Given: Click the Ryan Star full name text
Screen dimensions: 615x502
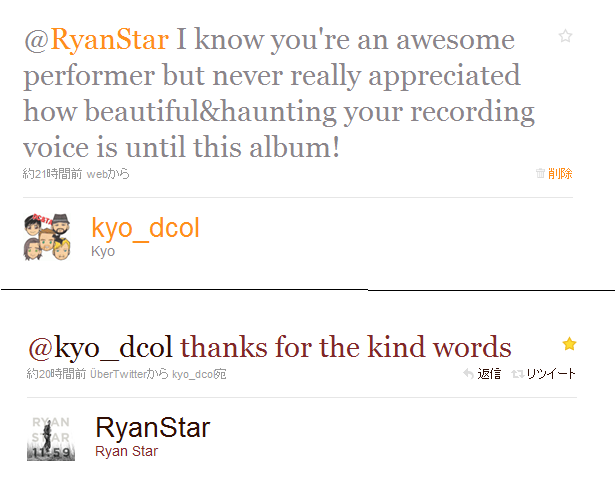Looking at the screenshot, I should (x=126, y=451).
